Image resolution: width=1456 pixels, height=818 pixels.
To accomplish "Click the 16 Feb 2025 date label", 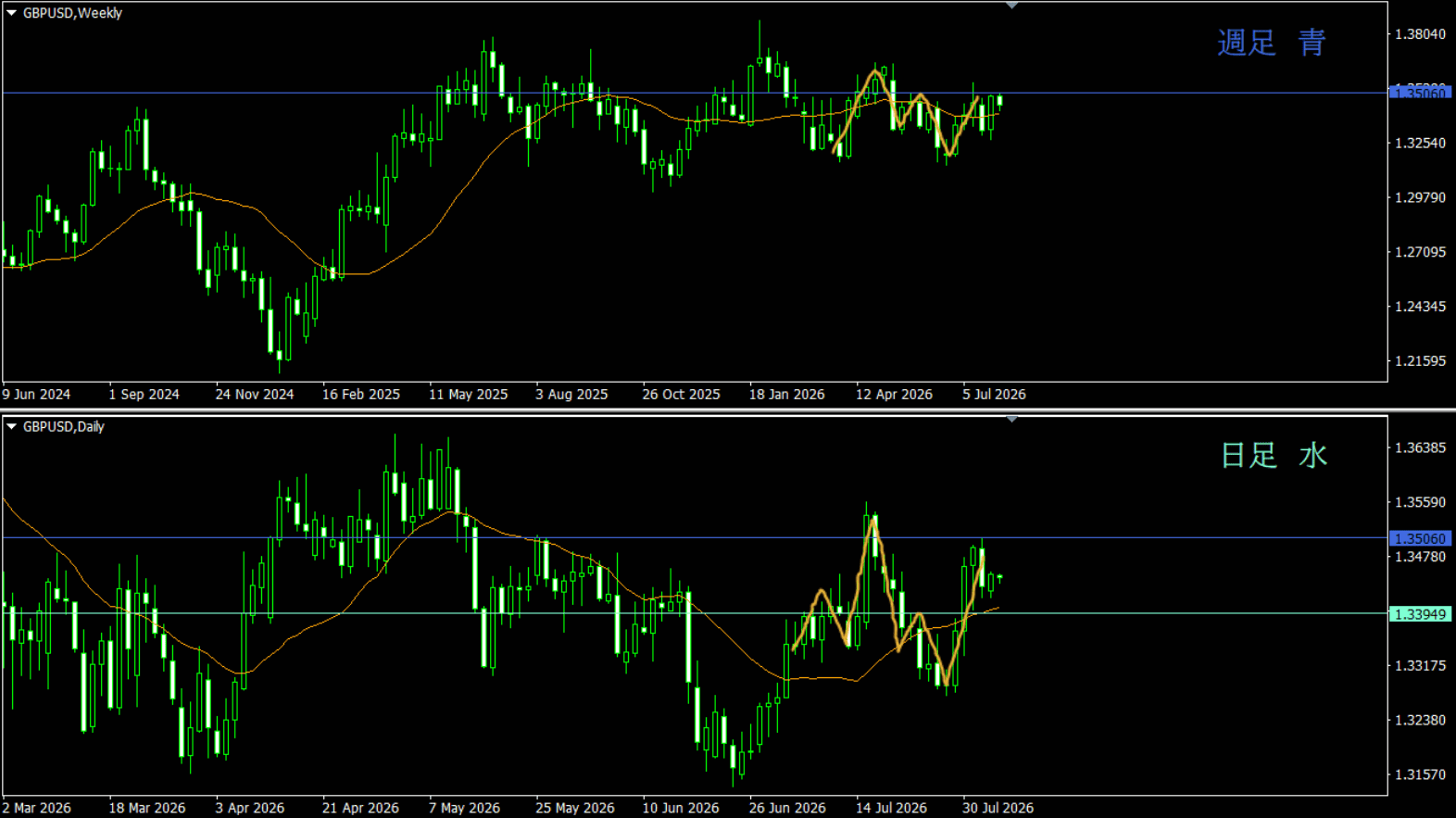I will [361, 395].
